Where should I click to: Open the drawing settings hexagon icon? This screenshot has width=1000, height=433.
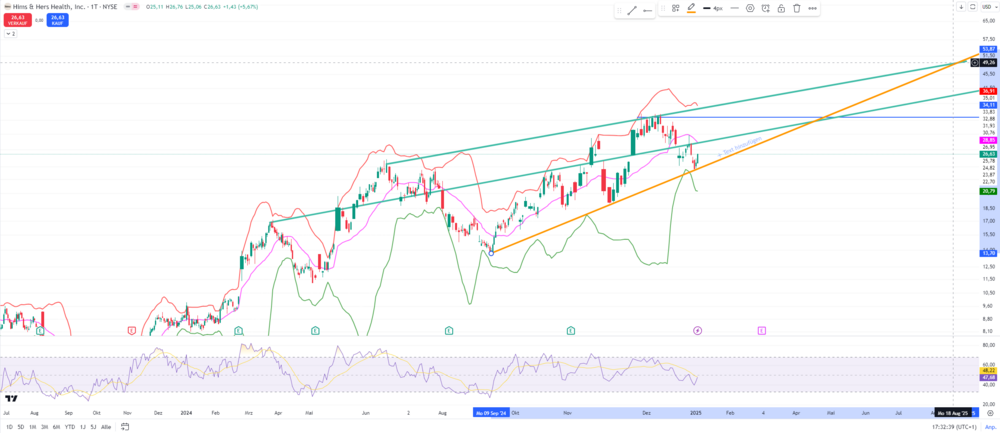coord(750,8)
